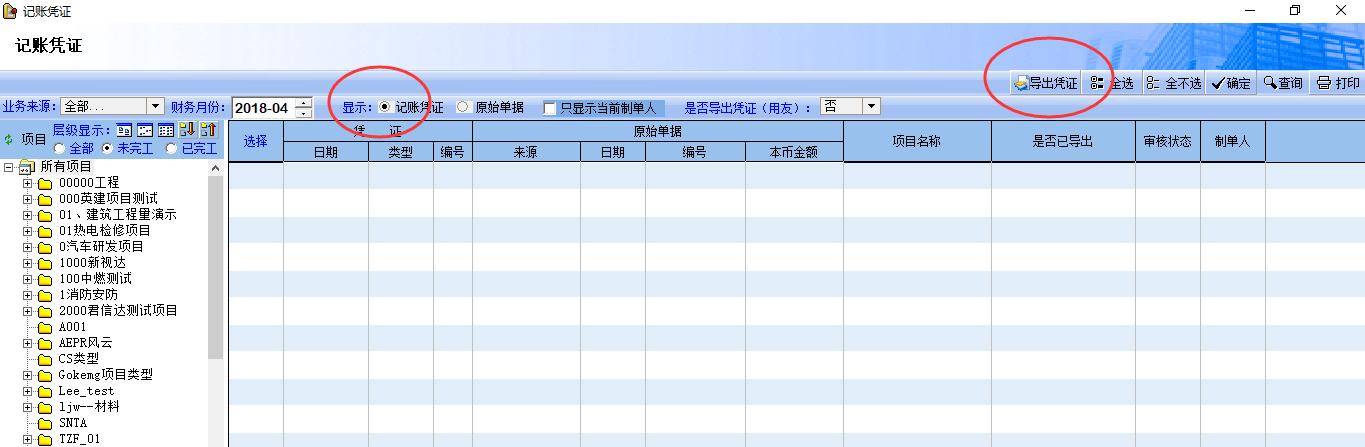Select the 原始单据 radio button

[x=463, y=107]
